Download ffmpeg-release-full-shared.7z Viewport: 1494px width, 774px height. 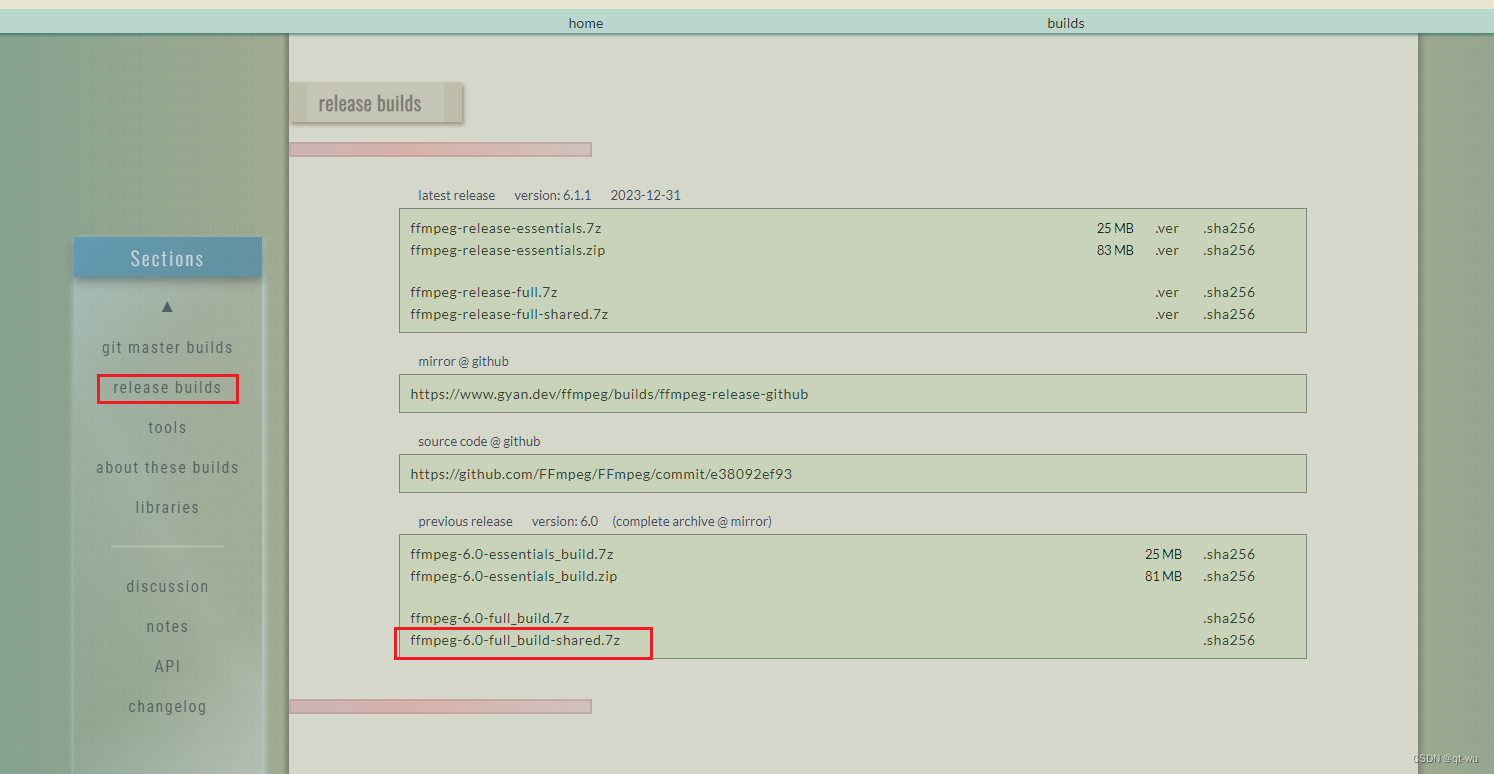click(509, 315)
